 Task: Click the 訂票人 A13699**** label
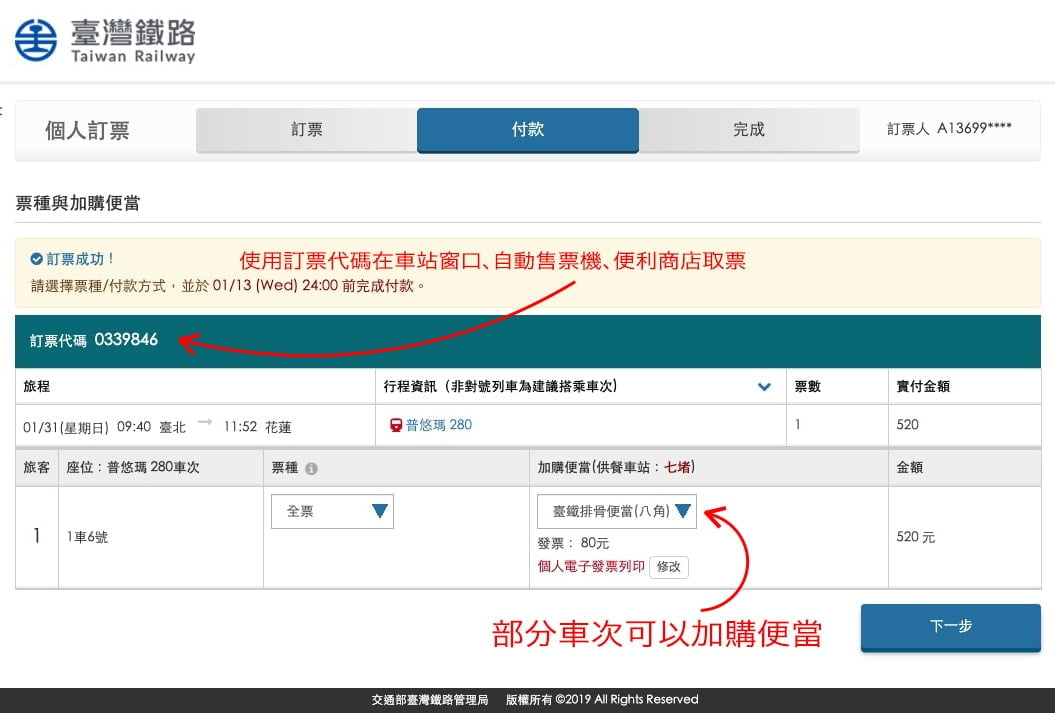949,128
